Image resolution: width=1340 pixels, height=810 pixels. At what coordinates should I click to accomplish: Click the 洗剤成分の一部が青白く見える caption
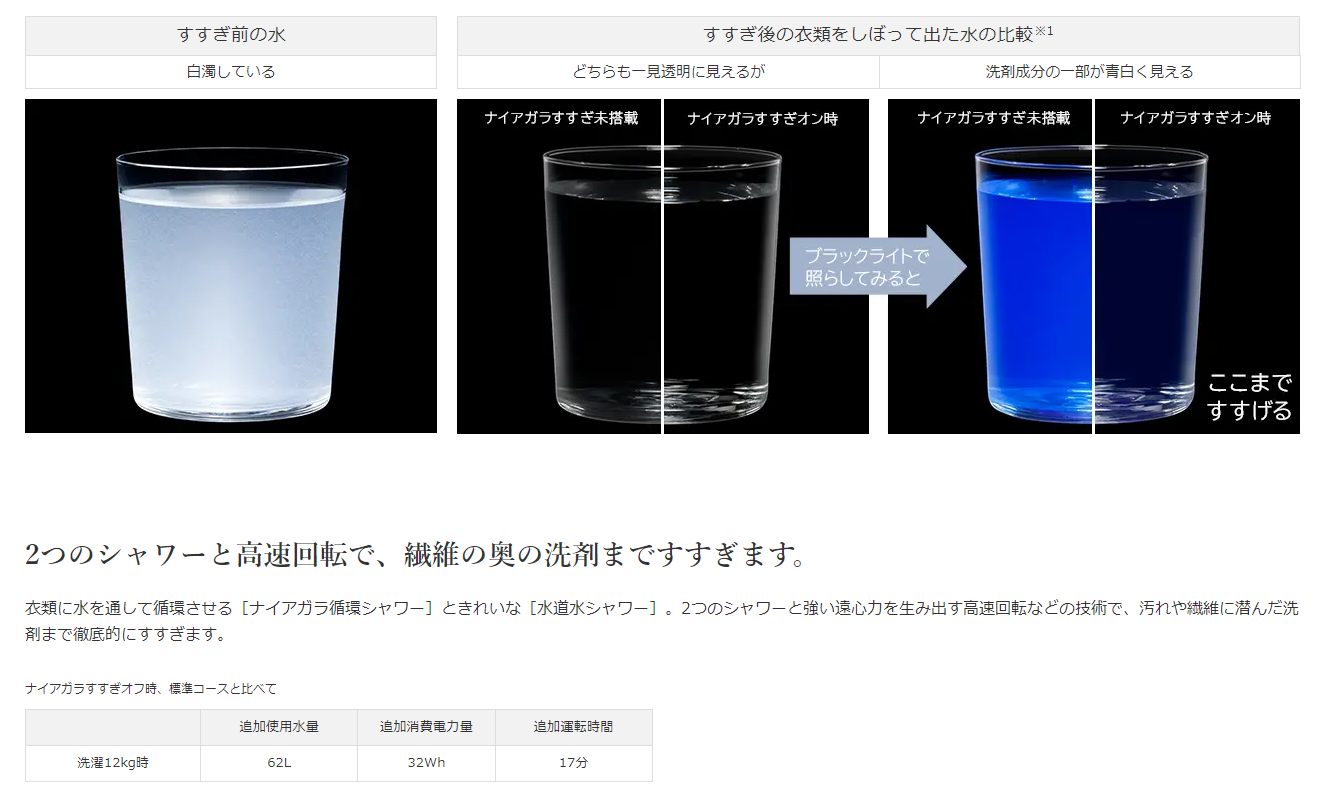[1090, 72]
